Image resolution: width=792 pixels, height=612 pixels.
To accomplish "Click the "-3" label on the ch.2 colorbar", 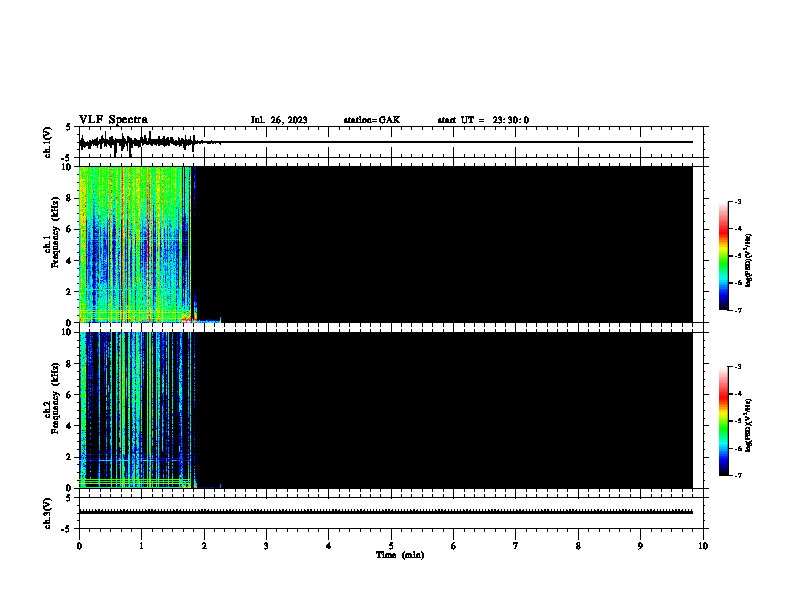I will (737, 367).
